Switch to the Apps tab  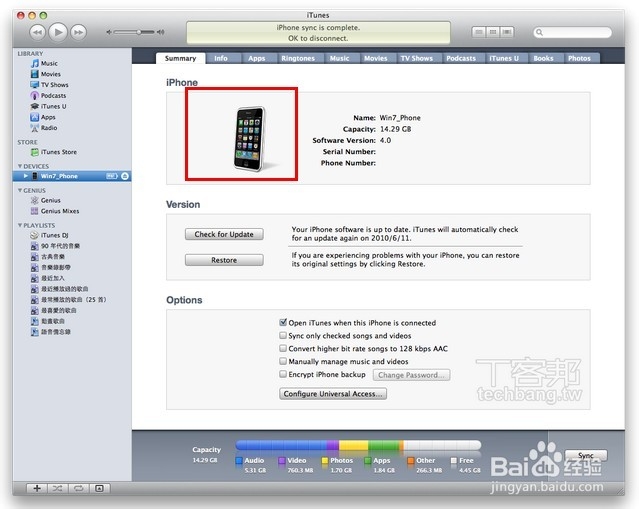[257, 58]
